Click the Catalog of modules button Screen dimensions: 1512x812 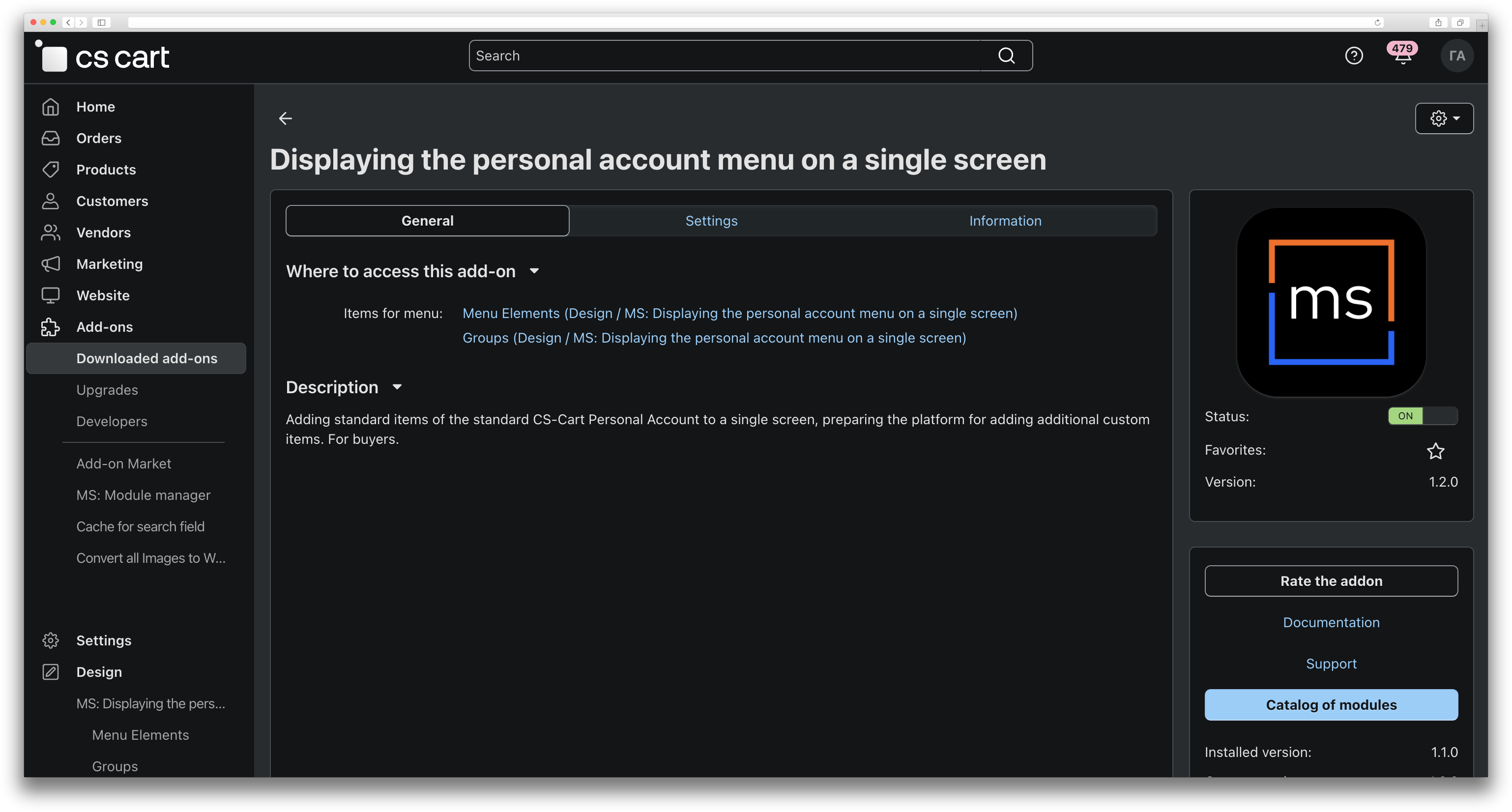pyautogui.click(x=1331, y=704)
